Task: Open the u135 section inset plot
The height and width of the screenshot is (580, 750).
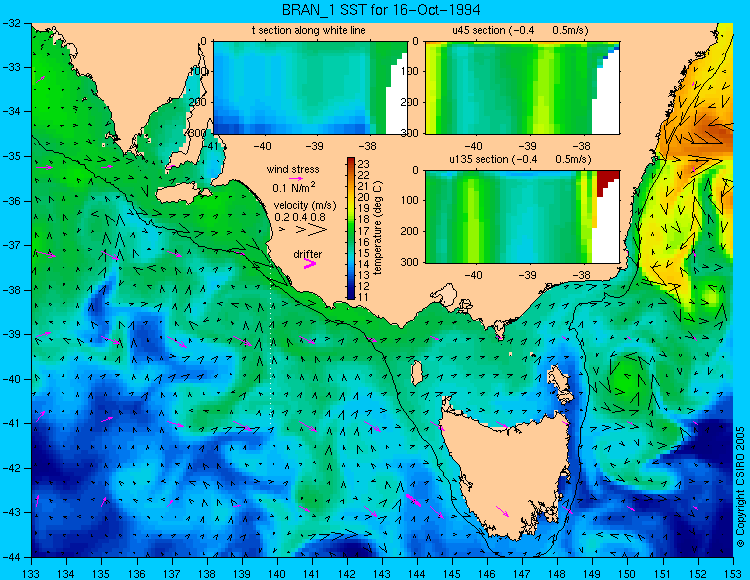Action: (522, 217)
